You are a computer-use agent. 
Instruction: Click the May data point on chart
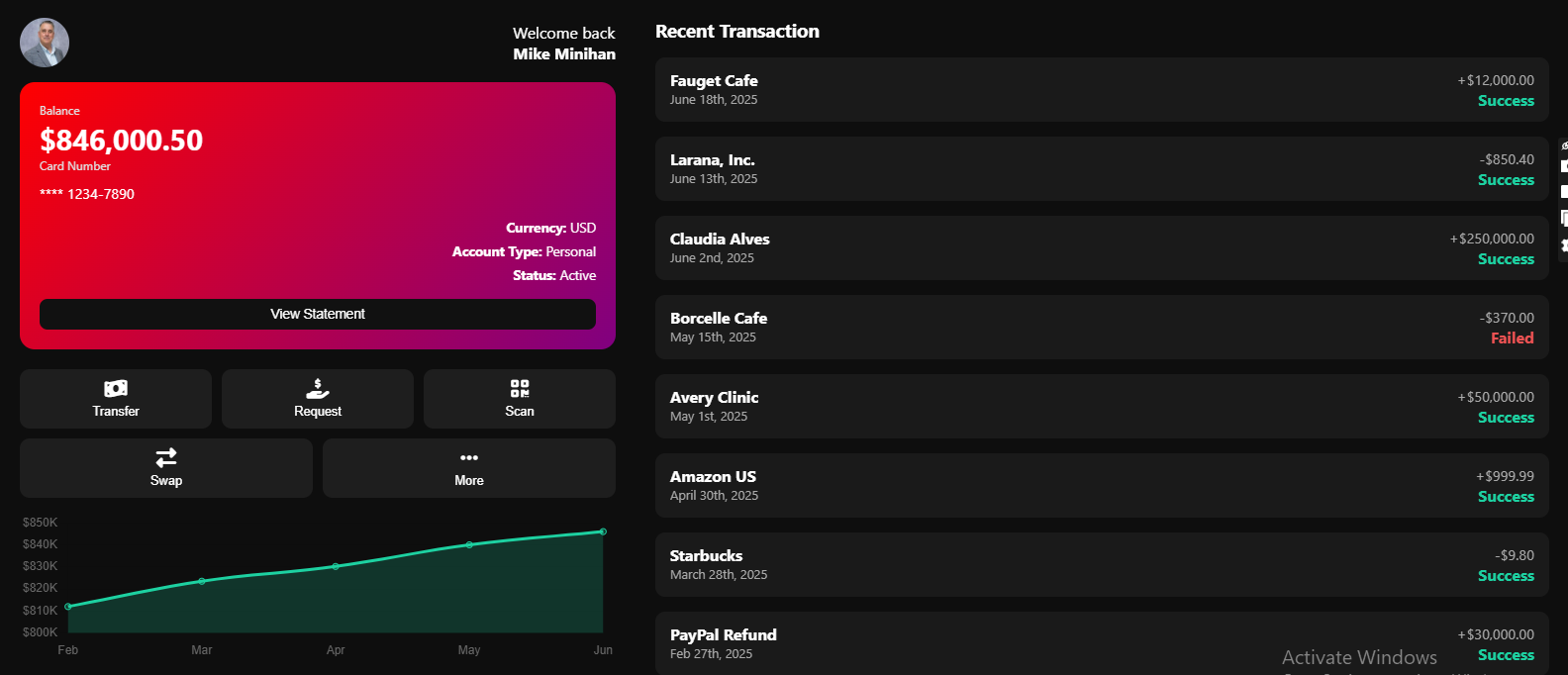pyautogui.click(x=469, y=544)
